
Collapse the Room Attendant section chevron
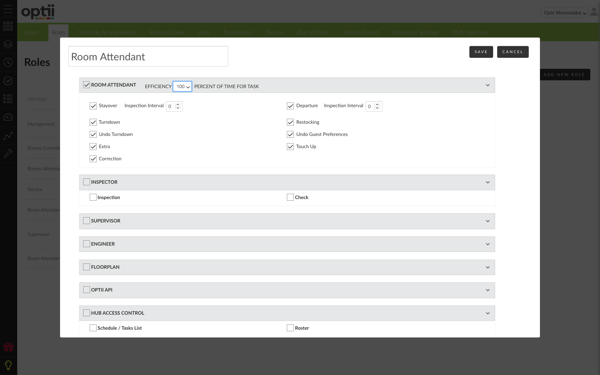click(x=488, y=85)
